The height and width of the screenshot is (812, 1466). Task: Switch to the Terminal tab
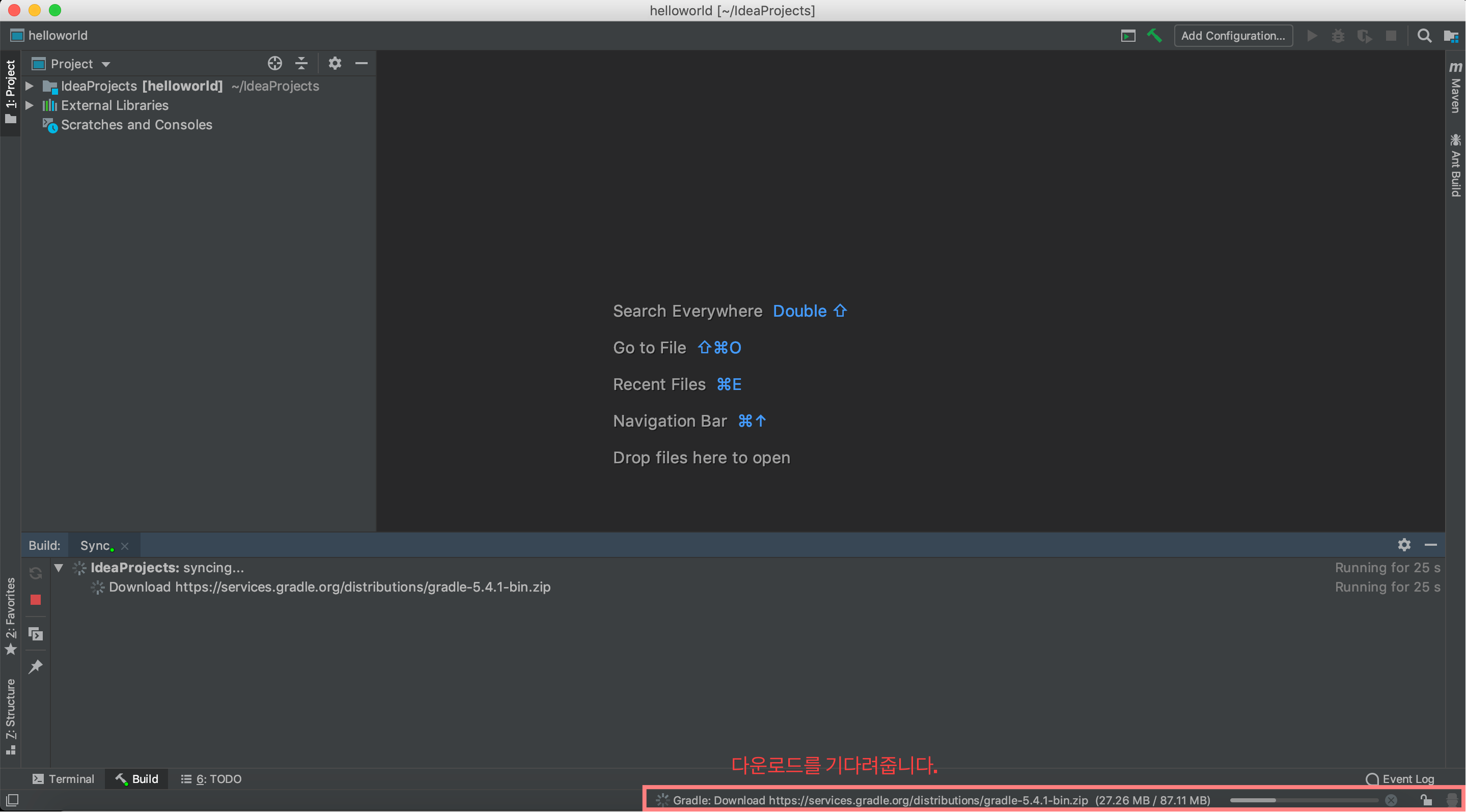tap(64, 778)
